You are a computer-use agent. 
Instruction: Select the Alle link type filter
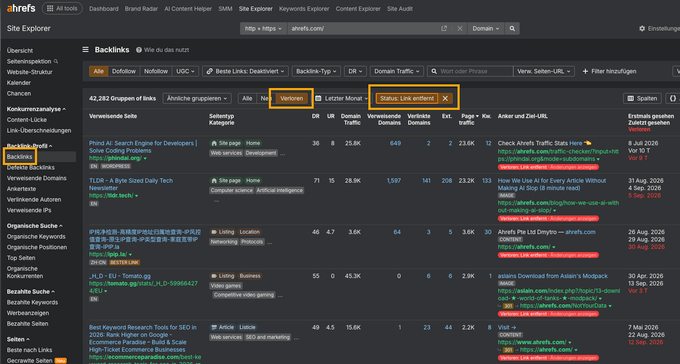[98, 71]
